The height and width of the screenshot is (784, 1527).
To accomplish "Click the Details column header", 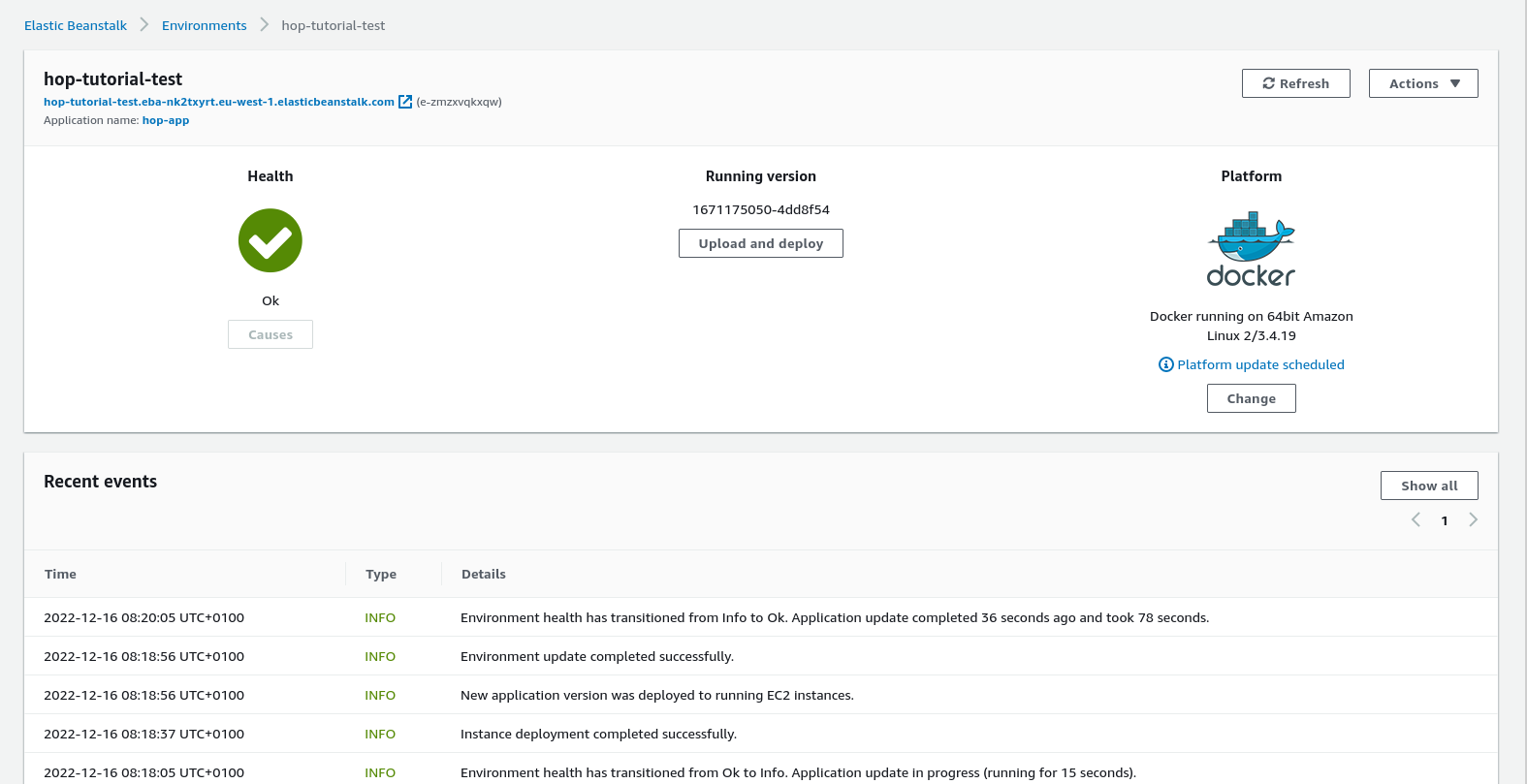I will pos(484,574).
